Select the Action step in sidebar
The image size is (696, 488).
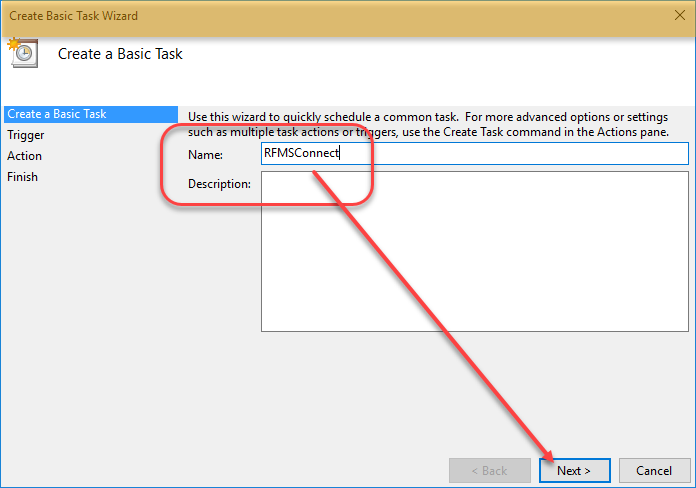pos(24,156)
